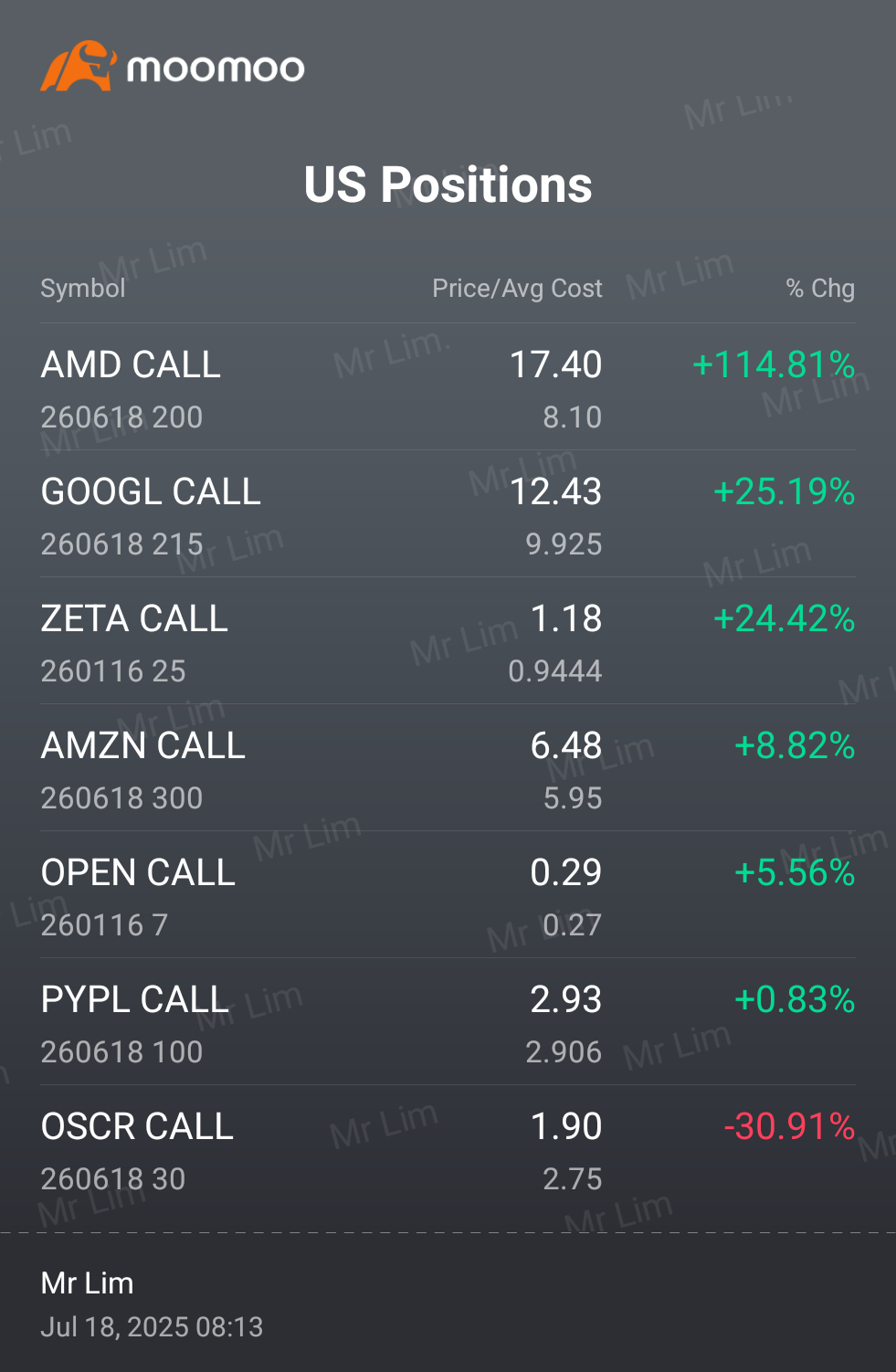This screenshot has width=896, height=1372.
Task: Select the OSCR CALL position
Action: click(x=448, y=1149)
